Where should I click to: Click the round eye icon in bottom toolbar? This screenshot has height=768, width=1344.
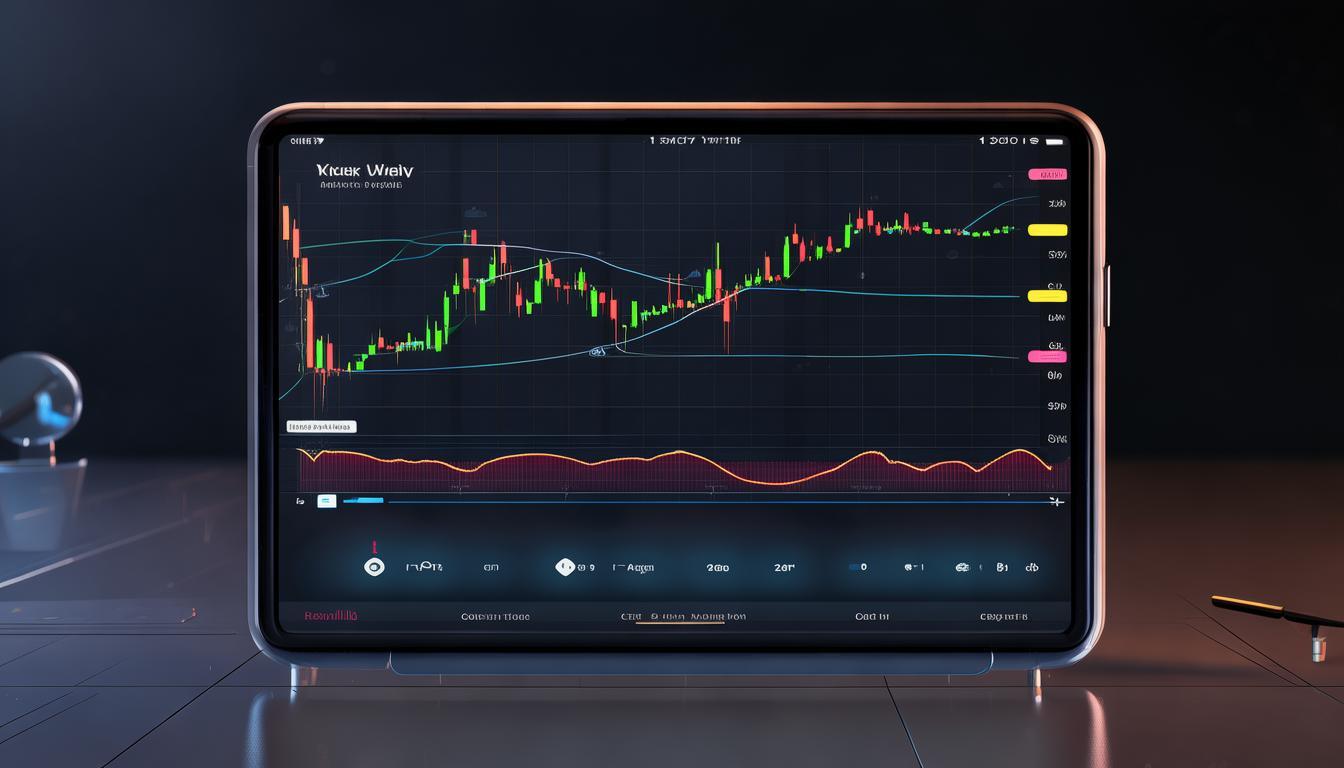click(x=374, y=567)
